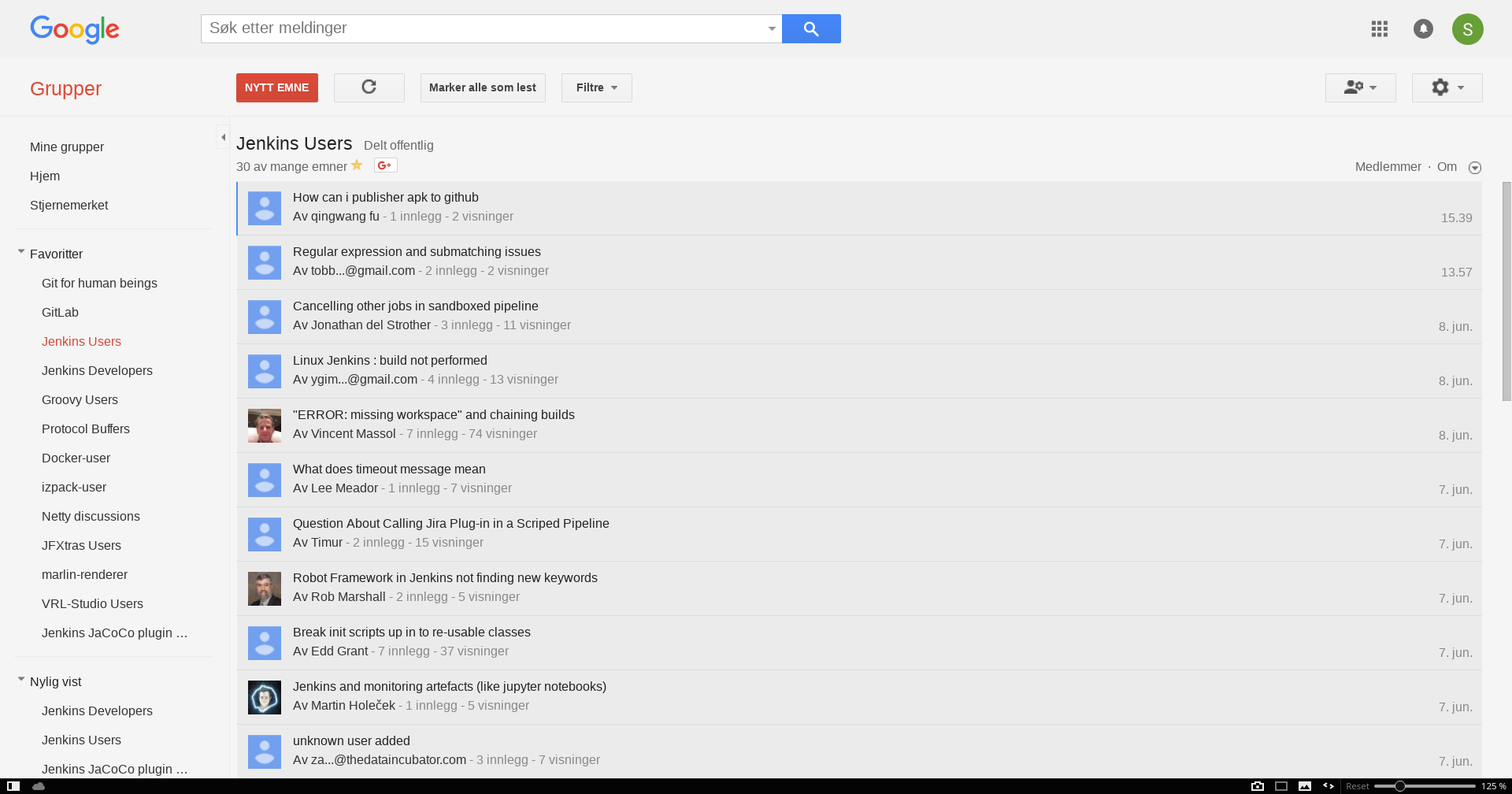This screenshot has width=1512, height=794.
Task: Click Rob Marshall's profile photo
Action: tap(265, 588)
